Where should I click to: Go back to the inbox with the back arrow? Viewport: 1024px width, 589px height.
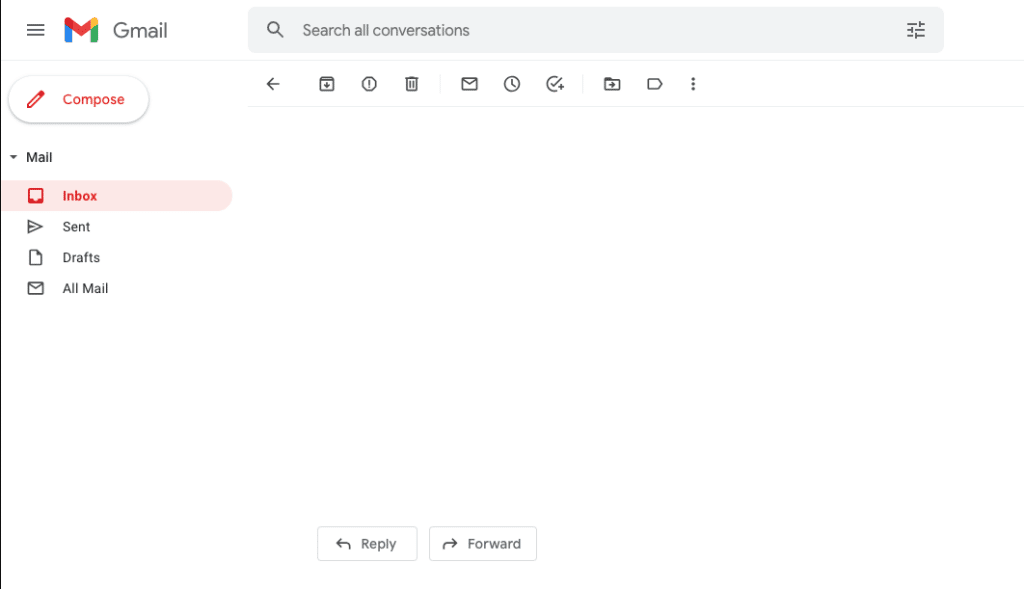pos(273,84)
